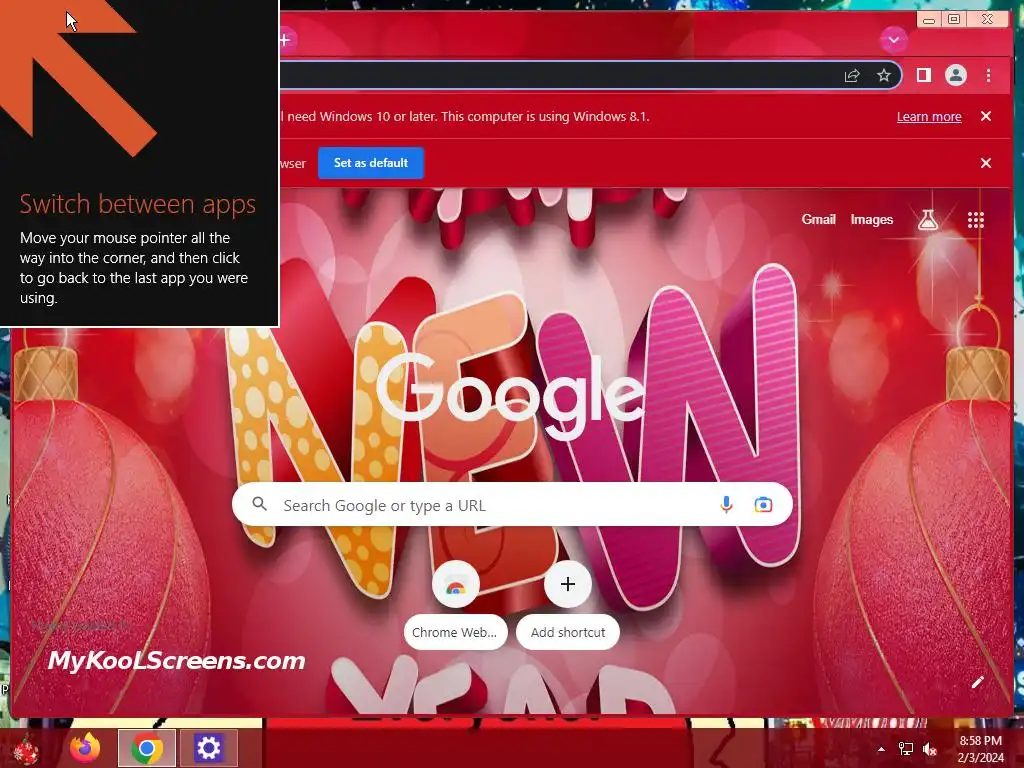
Task: Click the share page icon in address bar
Action: pos(852,76)
